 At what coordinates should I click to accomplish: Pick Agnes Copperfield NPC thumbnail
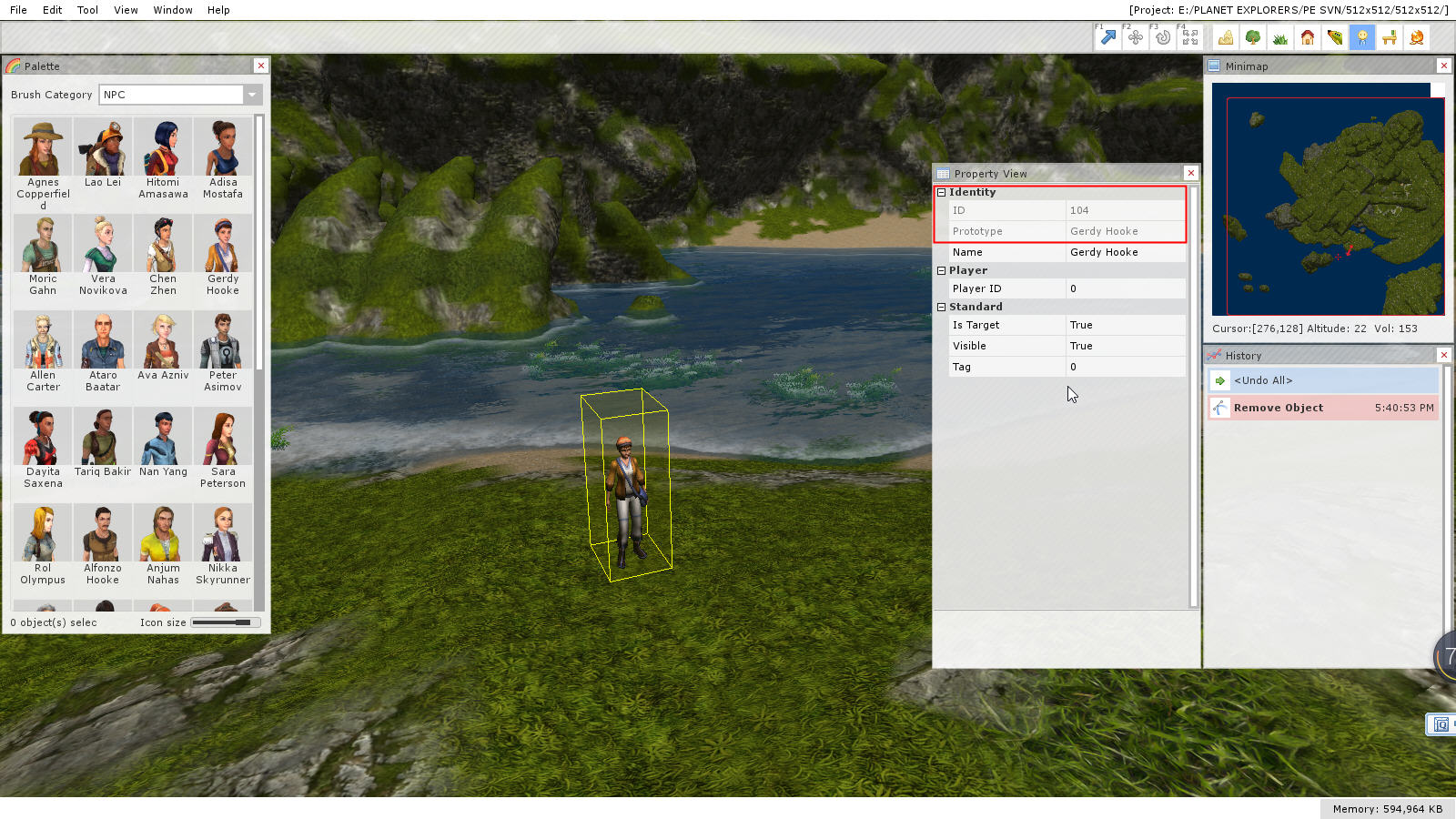[43, 148]
